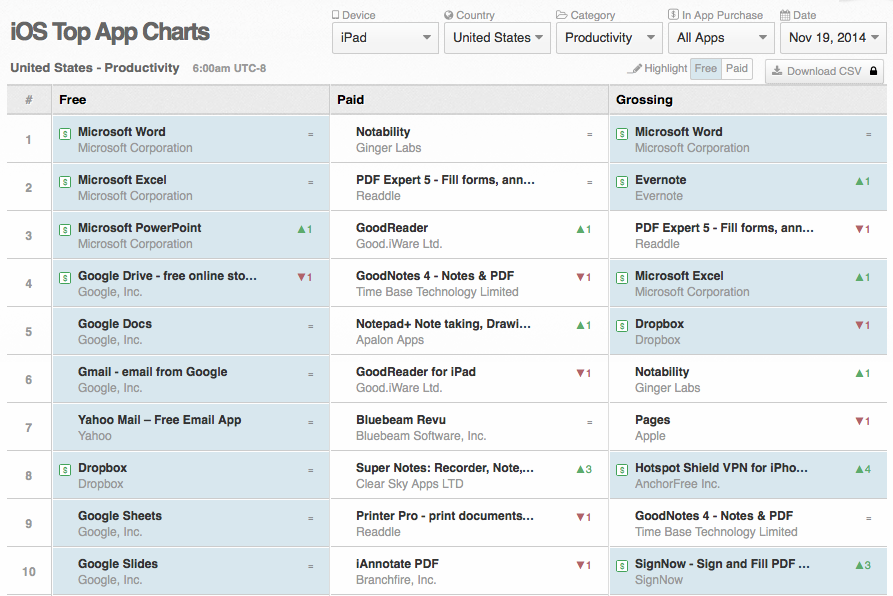Click in-app purchase icon beside Free Microsoft Word
Screen dimensions: 893x596
click(x=65, y=134)
